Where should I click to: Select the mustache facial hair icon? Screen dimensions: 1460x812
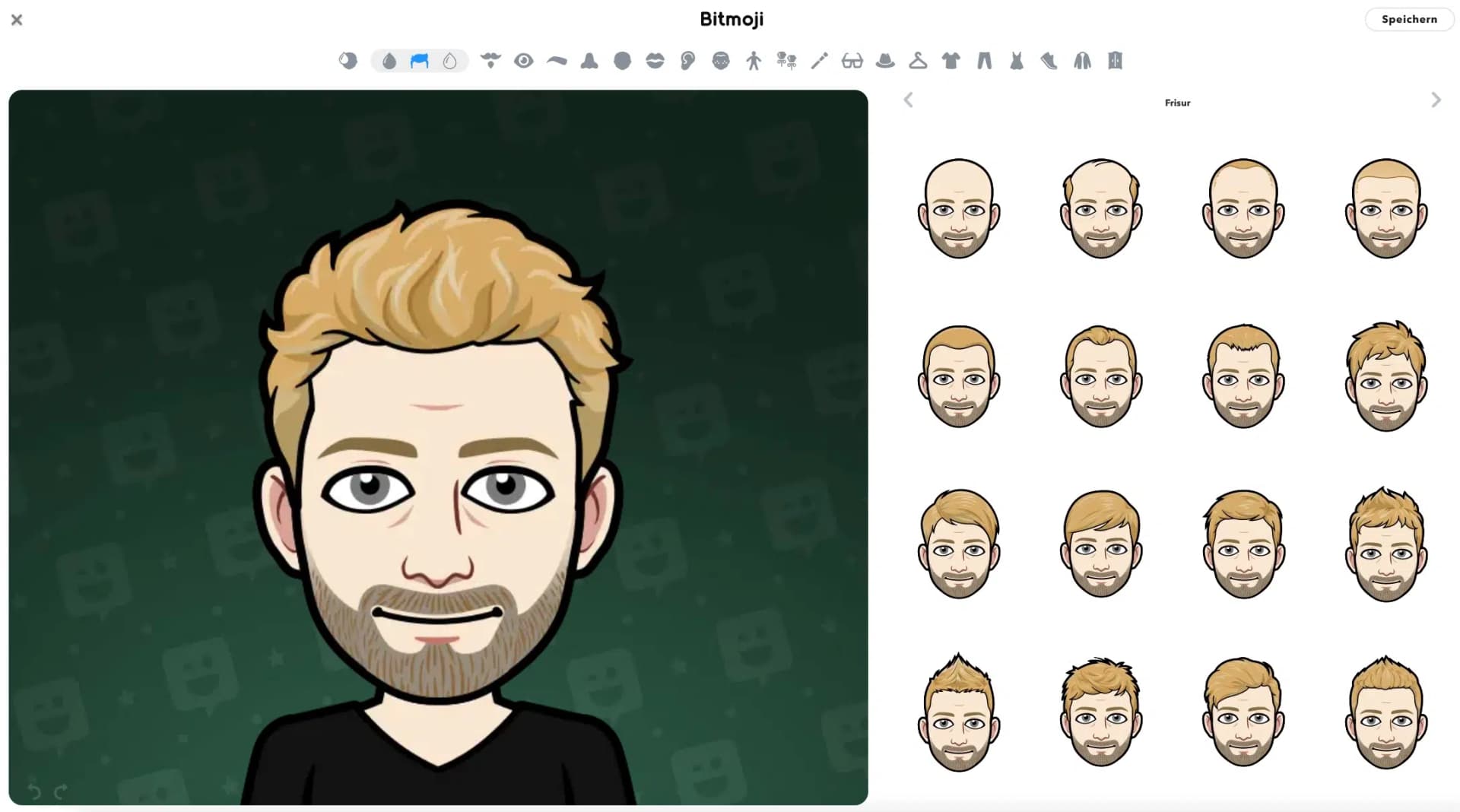click(490, 61)
